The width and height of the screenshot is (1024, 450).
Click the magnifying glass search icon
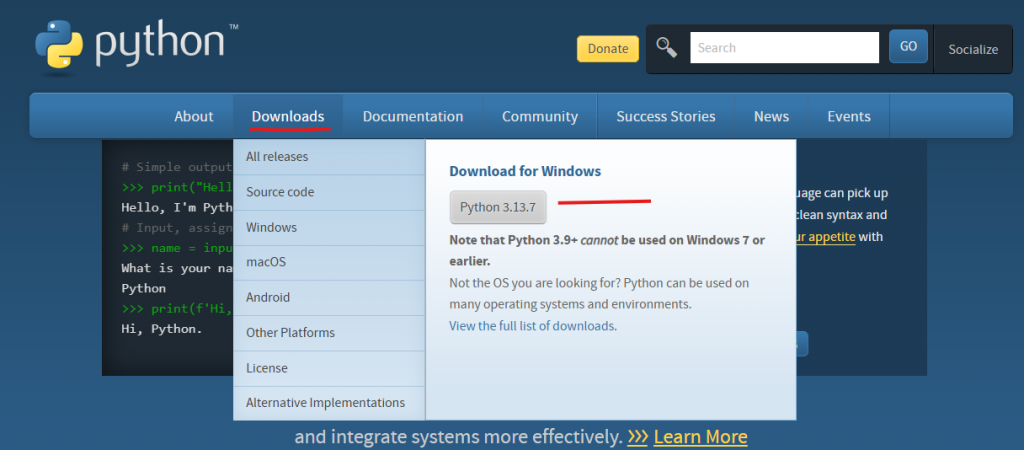[667, 47]
